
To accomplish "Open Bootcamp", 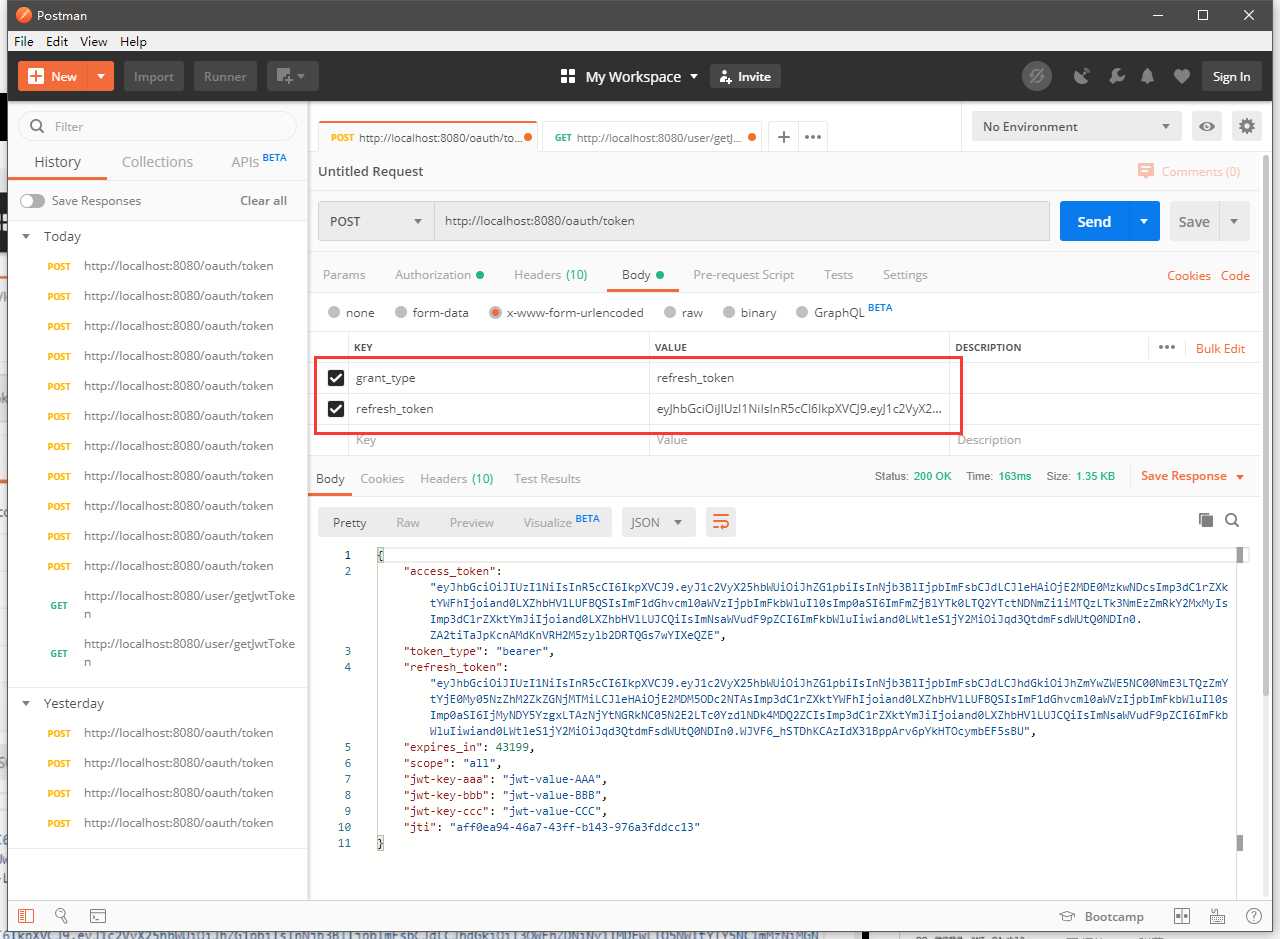I will point(1101,916).
